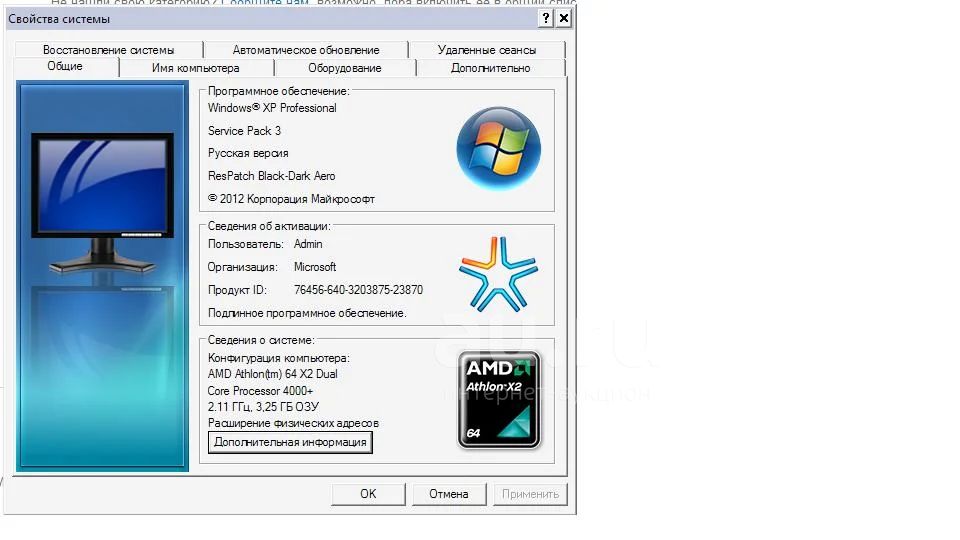Confirm with the OK button

(x=368, y=494)
